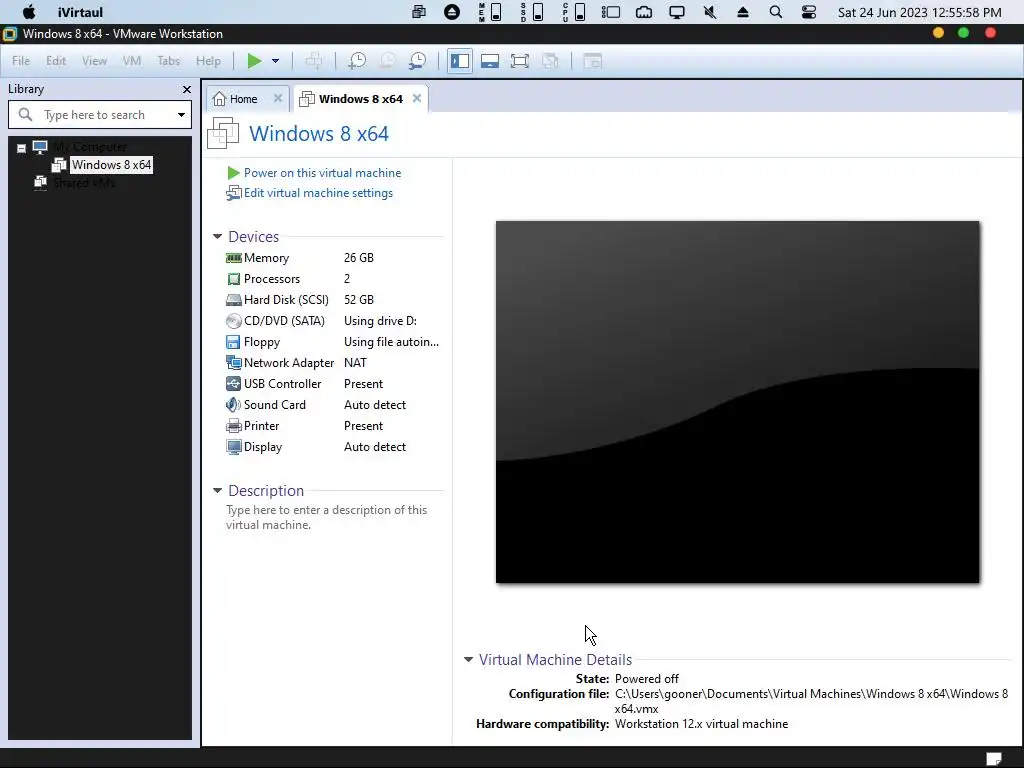Click the Spotlight search icon in menu bar

[776, 12]
